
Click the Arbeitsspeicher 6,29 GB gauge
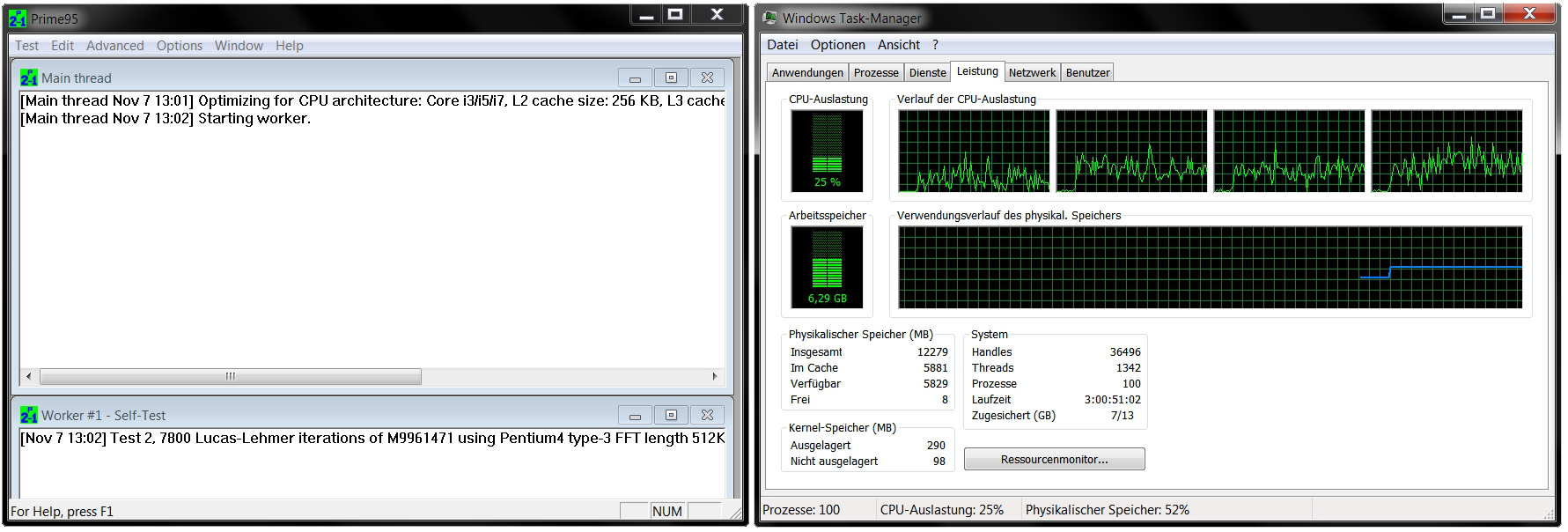click(x=827, y=267)
